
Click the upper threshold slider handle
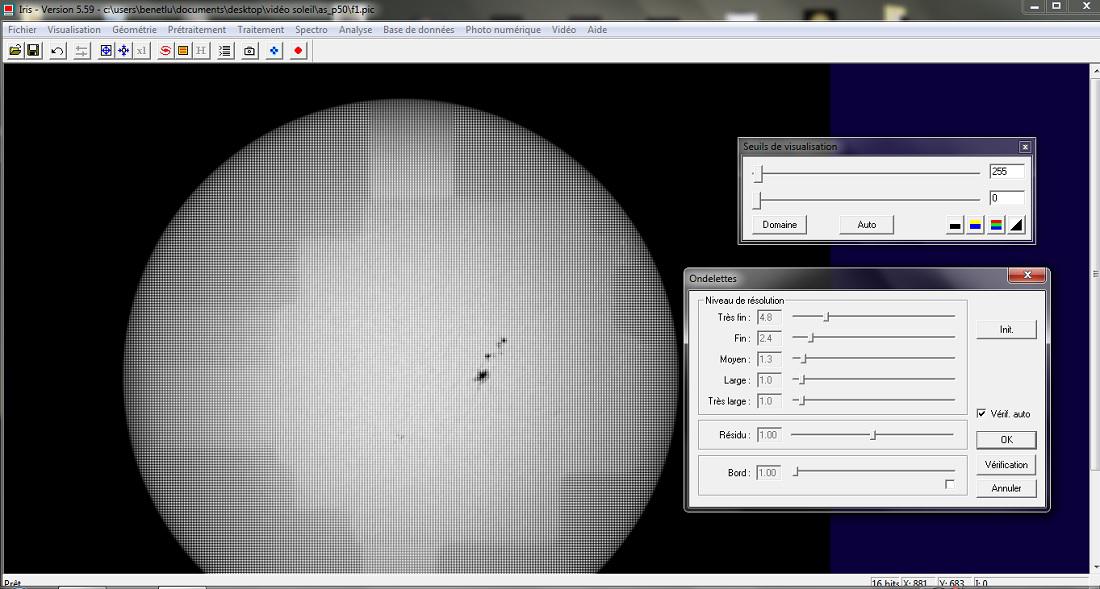click(x=758, y=174)
